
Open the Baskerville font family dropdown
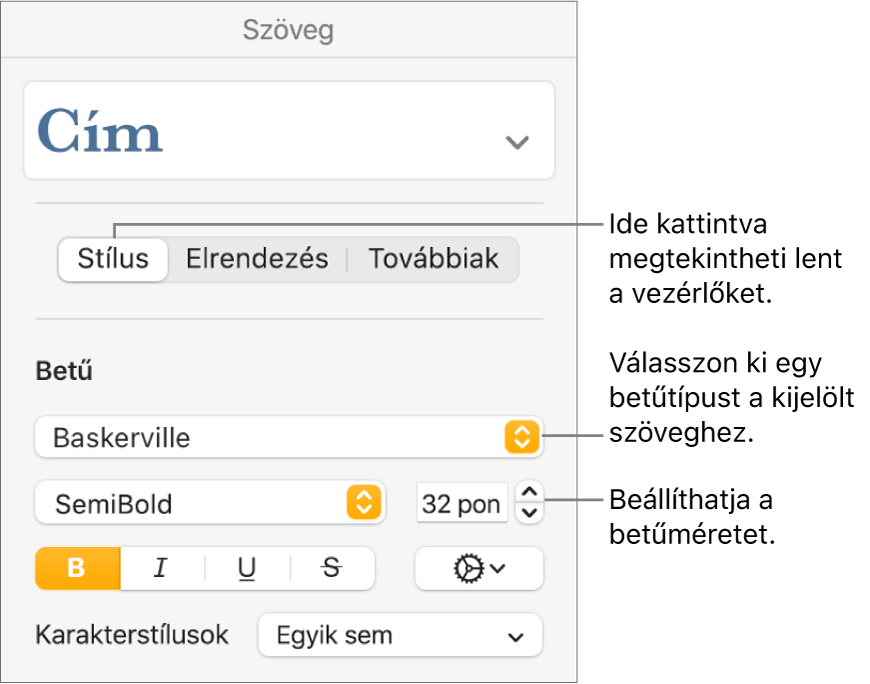pyautogui.click(x=289, y=437)
